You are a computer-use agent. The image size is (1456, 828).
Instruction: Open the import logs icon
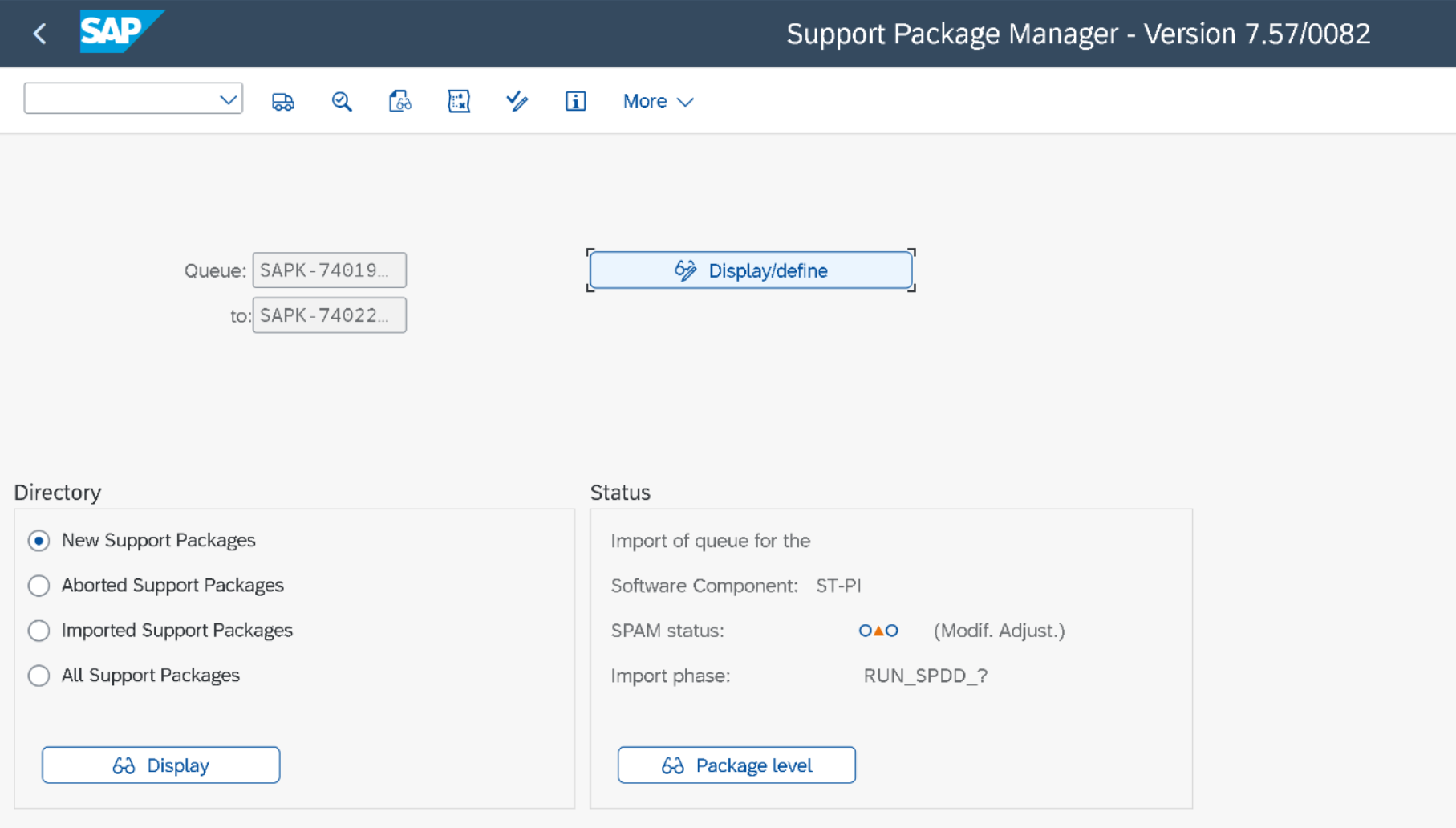(x=399, y=100)
